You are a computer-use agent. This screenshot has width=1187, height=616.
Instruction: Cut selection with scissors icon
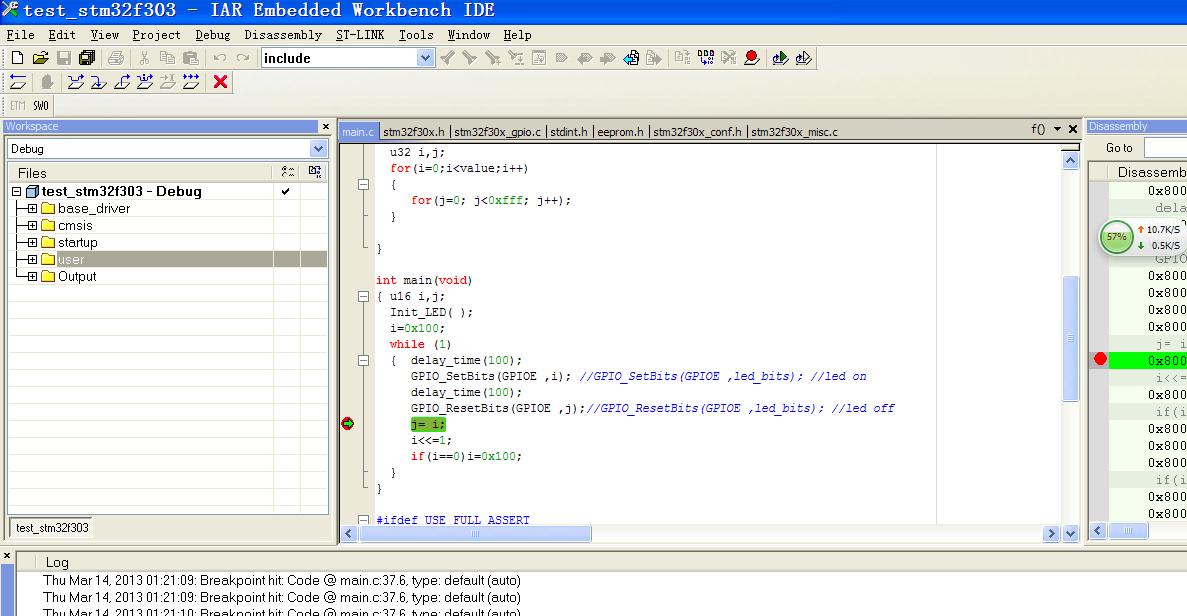click(x=144, y=58)
